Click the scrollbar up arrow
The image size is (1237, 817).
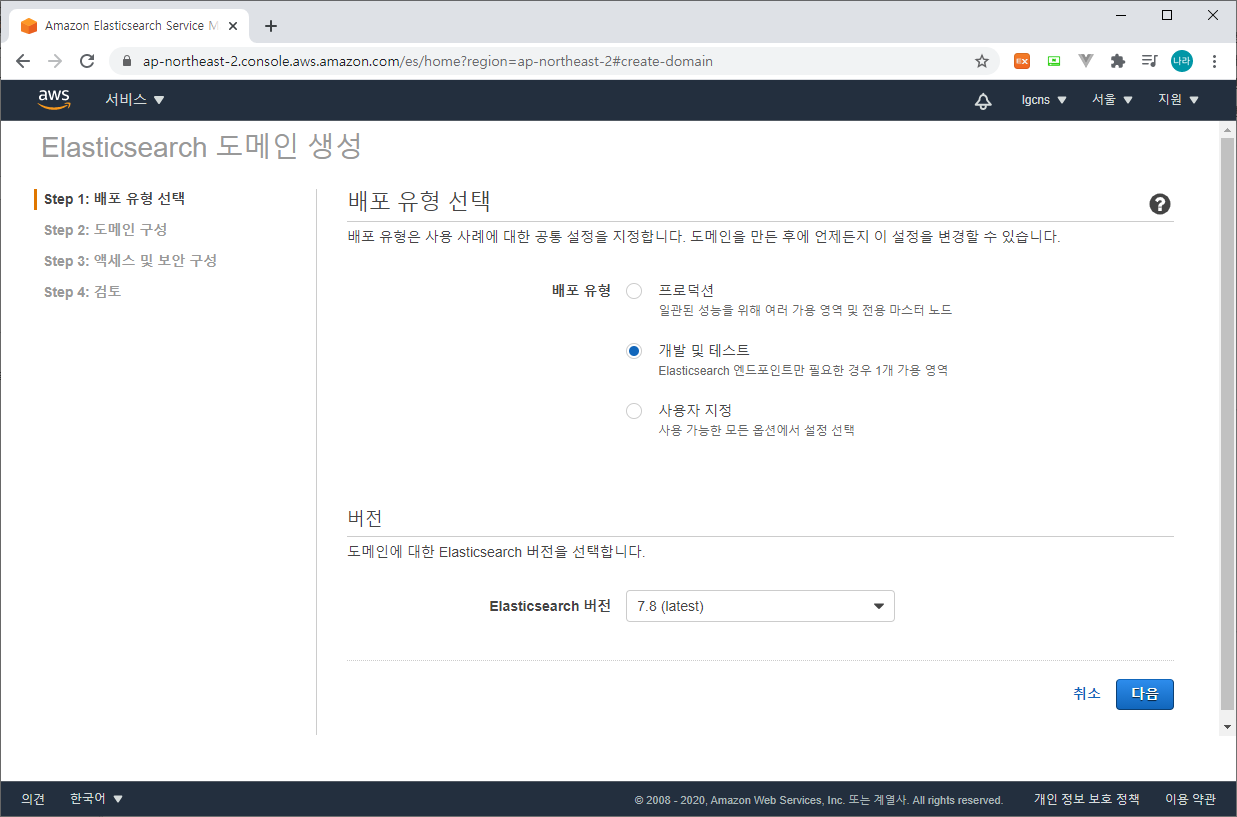pos(1228,129)
